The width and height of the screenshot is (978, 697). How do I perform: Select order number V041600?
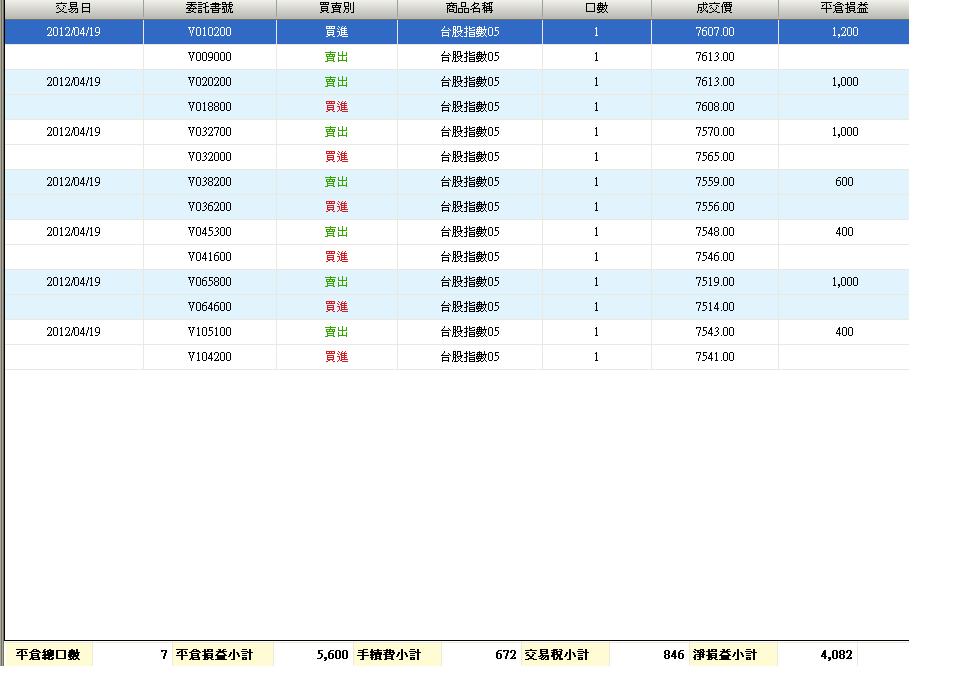[x=210, y=256]
